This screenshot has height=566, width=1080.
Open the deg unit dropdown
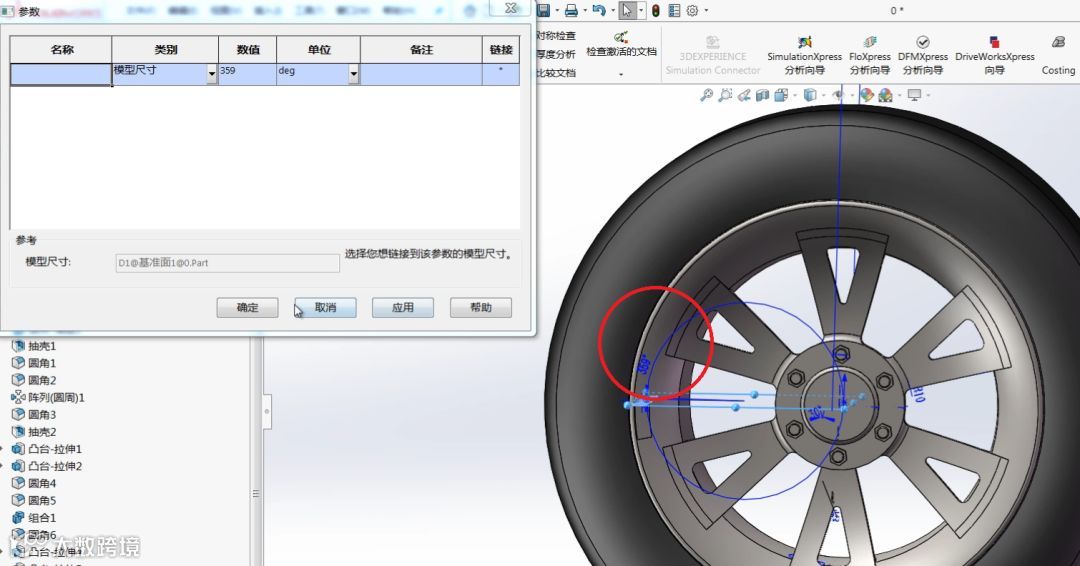[x=353, y=74]
